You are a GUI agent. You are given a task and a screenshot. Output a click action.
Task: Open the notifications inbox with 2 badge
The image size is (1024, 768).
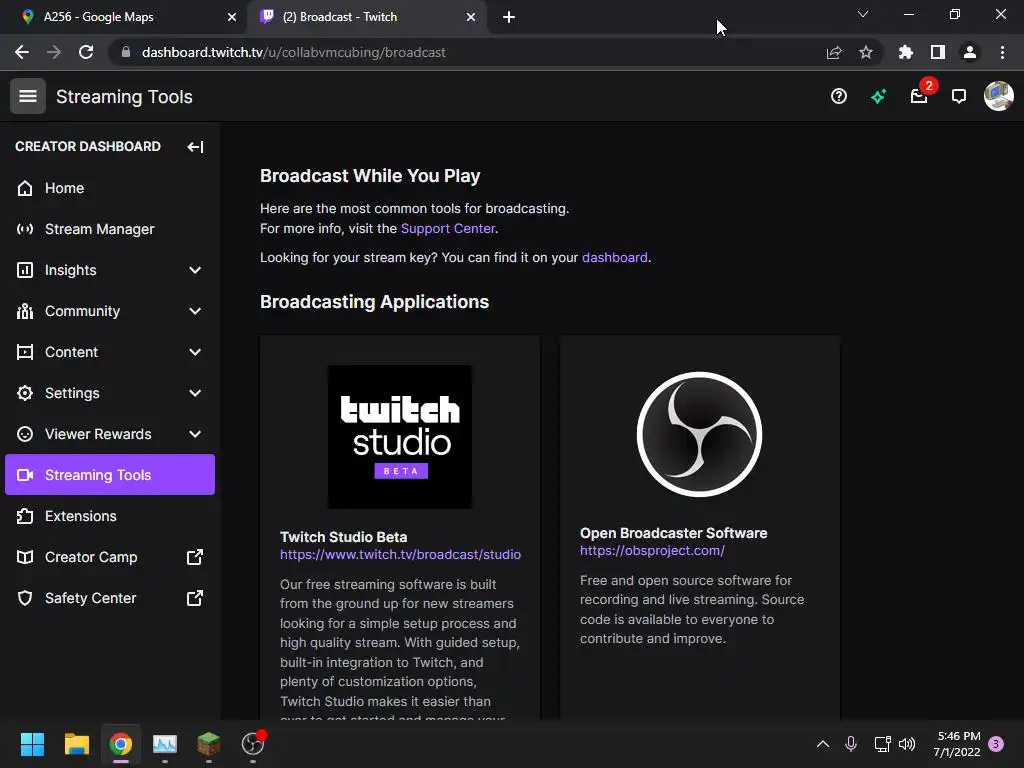coord(919,97)
